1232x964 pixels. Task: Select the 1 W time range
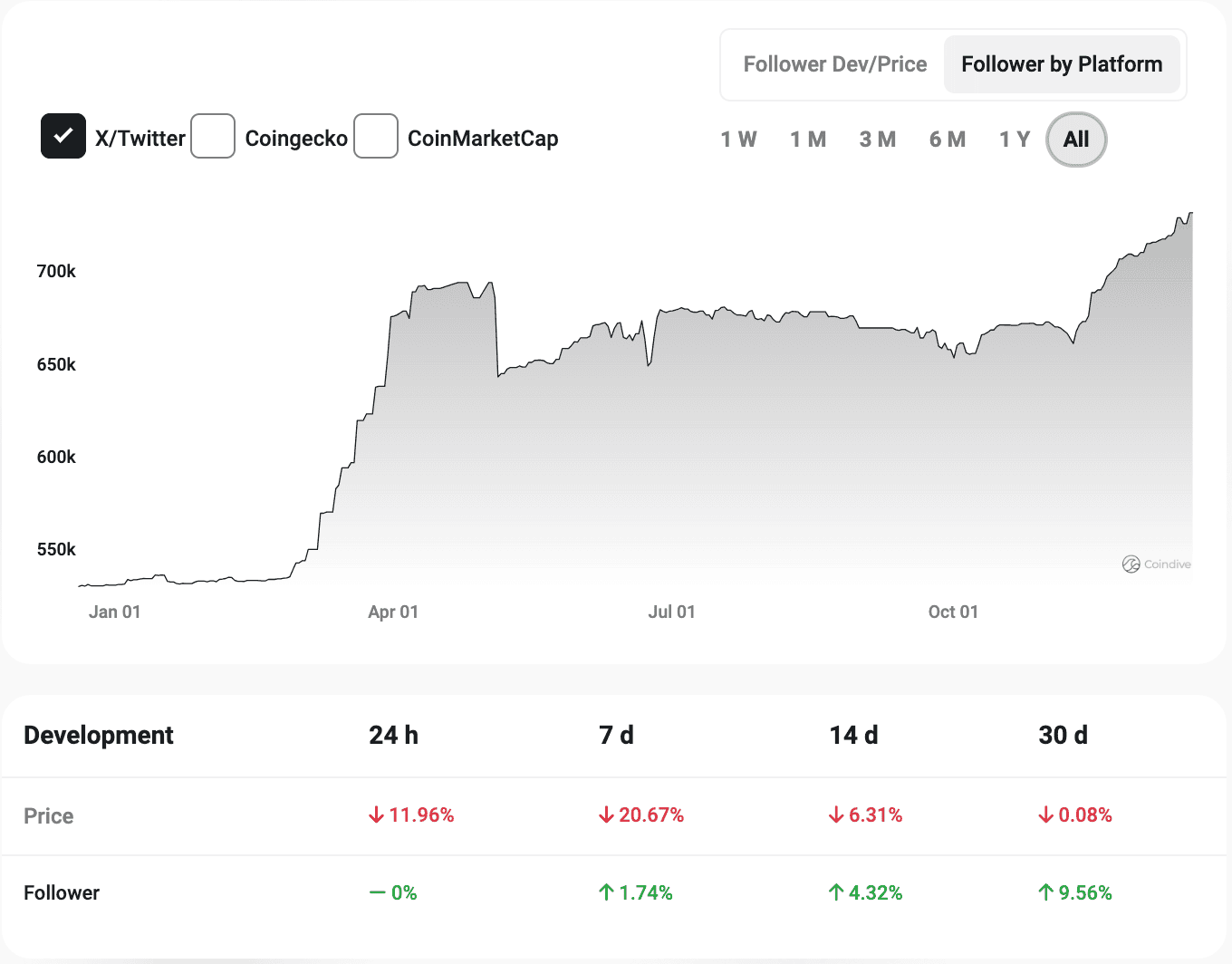tap(738, 139)
